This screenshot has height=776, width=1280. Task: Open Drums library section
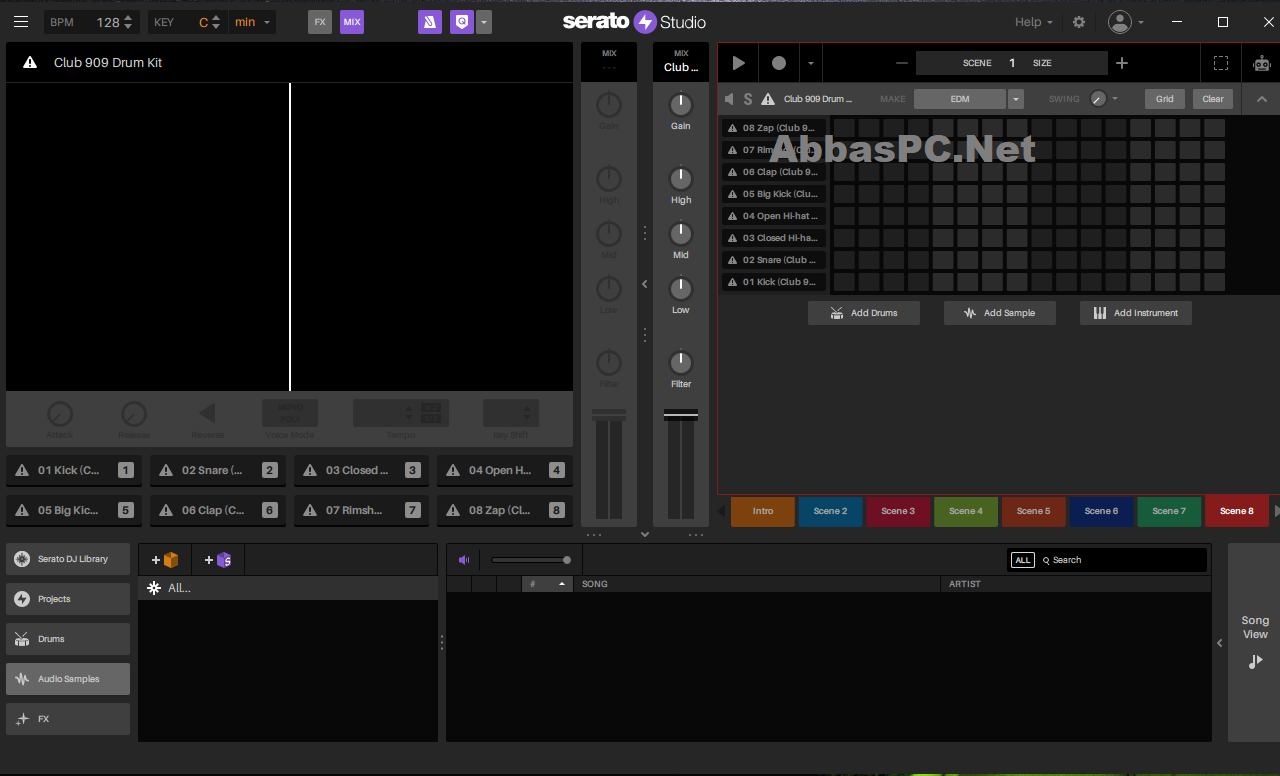tap(68, 639)
